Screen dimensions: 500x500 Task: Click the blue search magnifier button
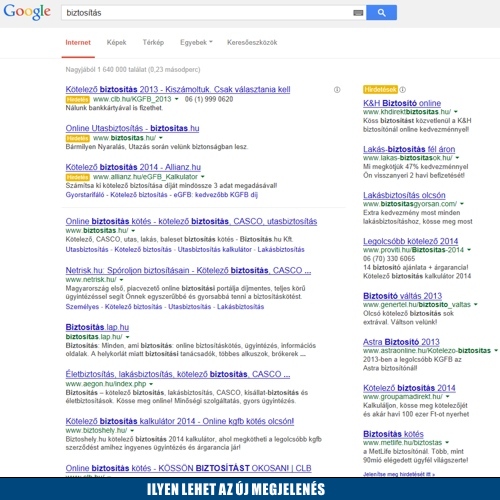pos(381,13)
